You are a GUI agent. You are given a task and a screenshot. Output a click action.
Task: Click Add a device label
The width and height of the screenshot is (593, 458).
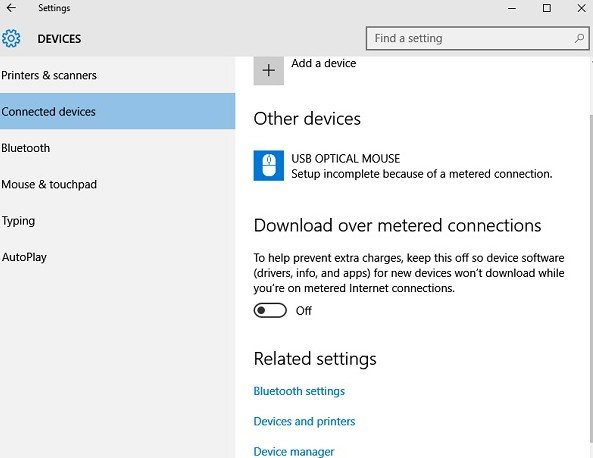(324, 63)
